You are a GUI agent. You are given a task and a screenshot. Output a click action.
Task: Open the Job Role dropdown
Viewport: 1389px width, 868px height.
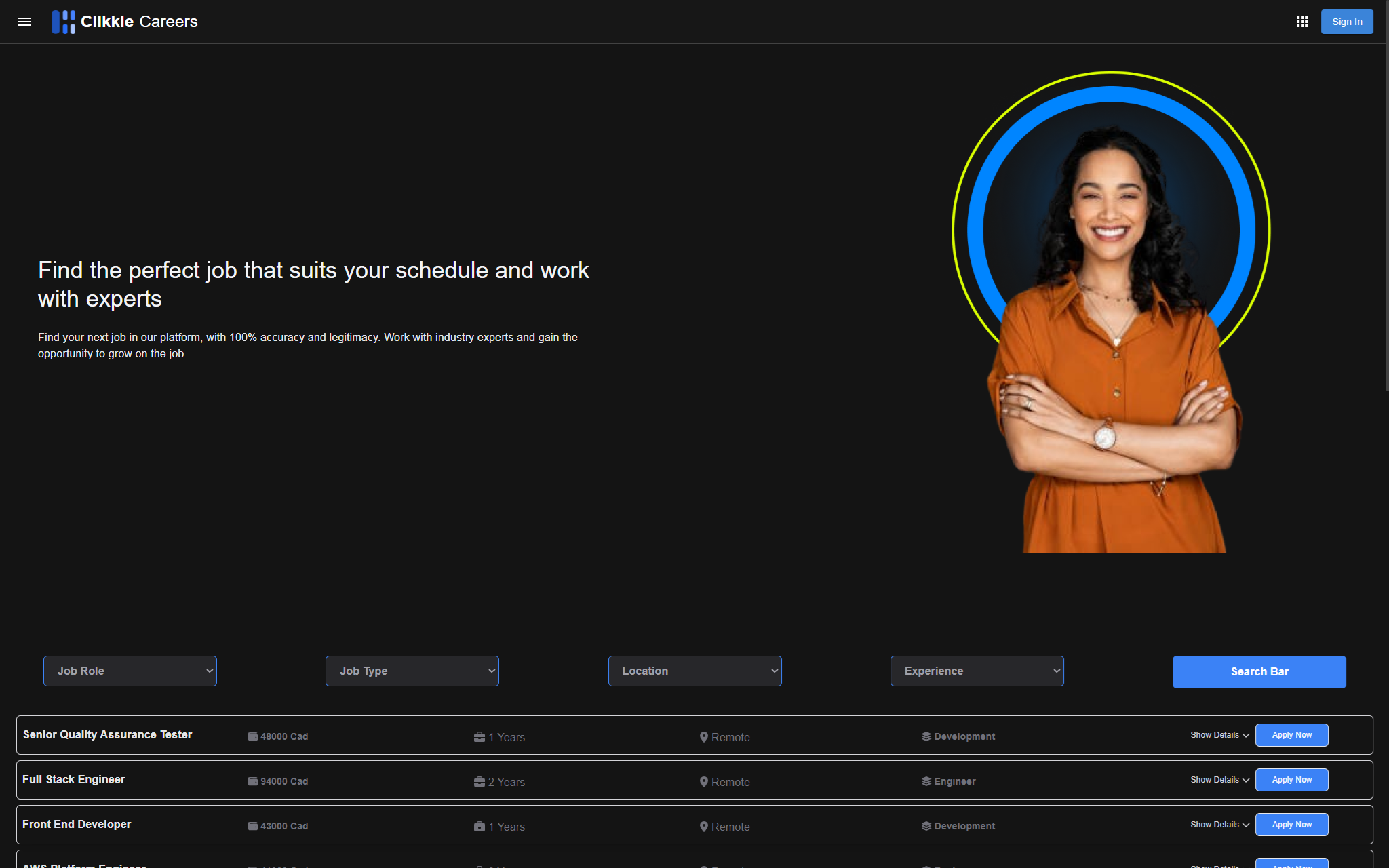point(130,671)
